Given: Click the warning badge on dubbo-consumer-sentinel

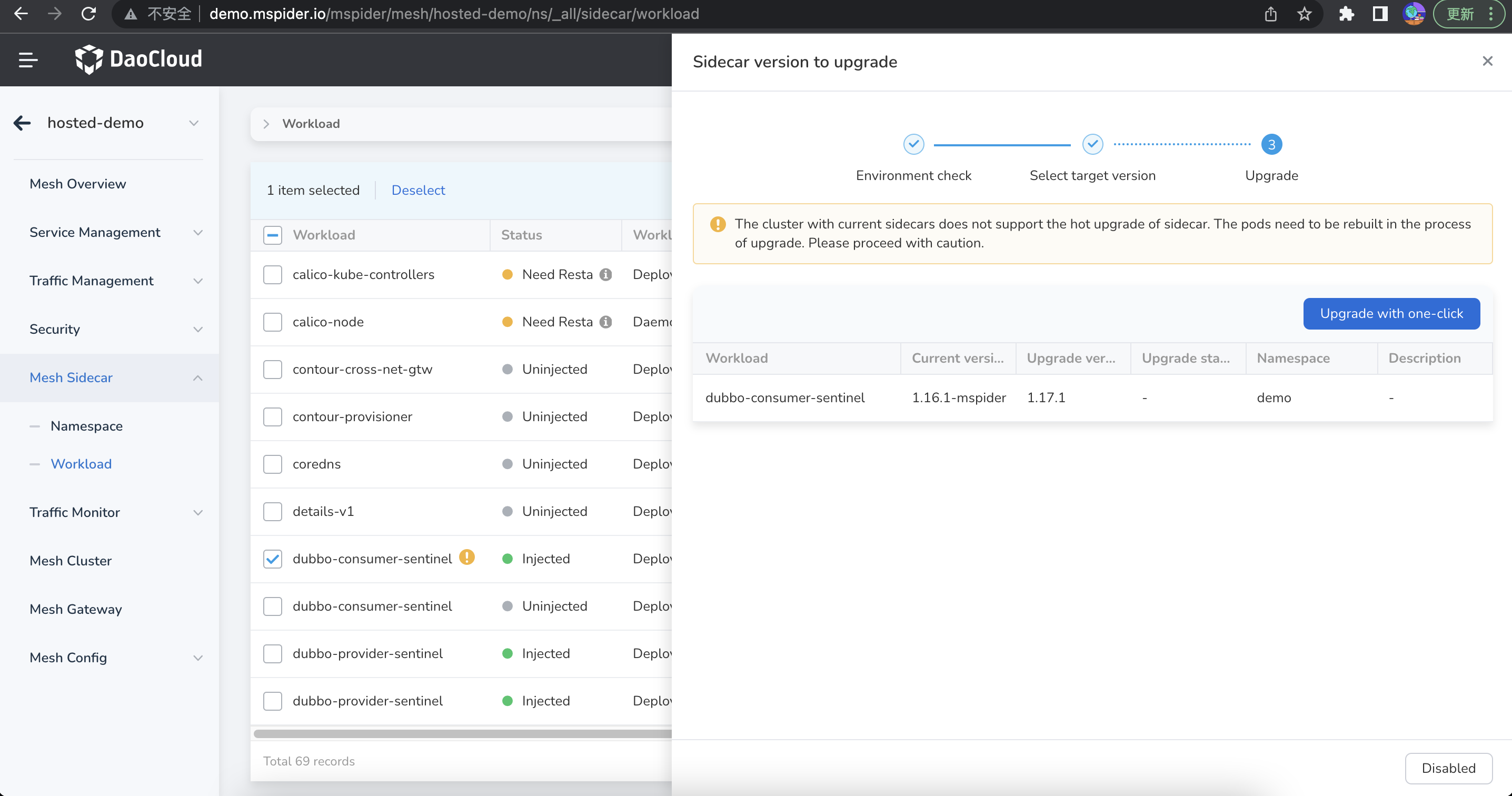Looking at the screenshot, I should point(466,557).
